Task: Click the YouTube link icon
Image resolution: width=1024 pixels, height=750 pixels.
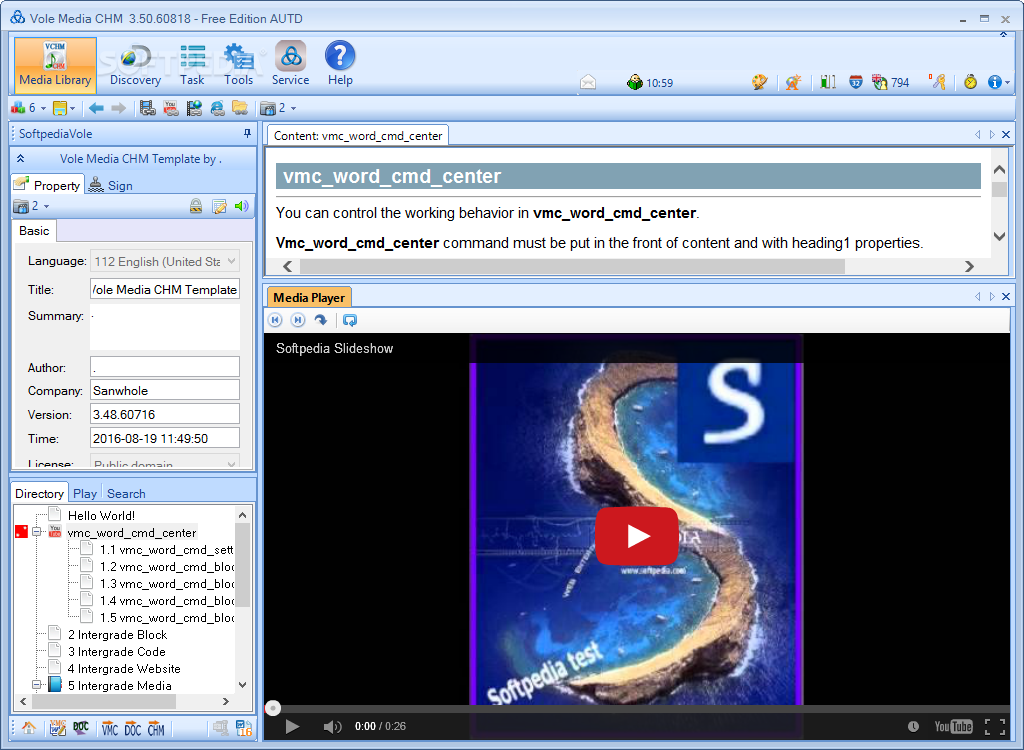Action: 171,108
